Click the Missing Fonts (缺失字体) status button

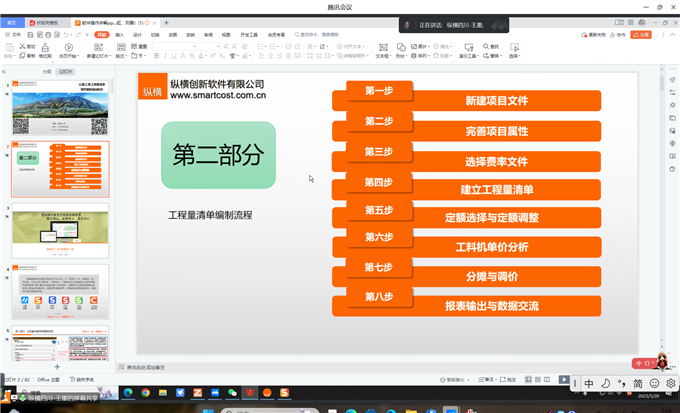[82, 380]
